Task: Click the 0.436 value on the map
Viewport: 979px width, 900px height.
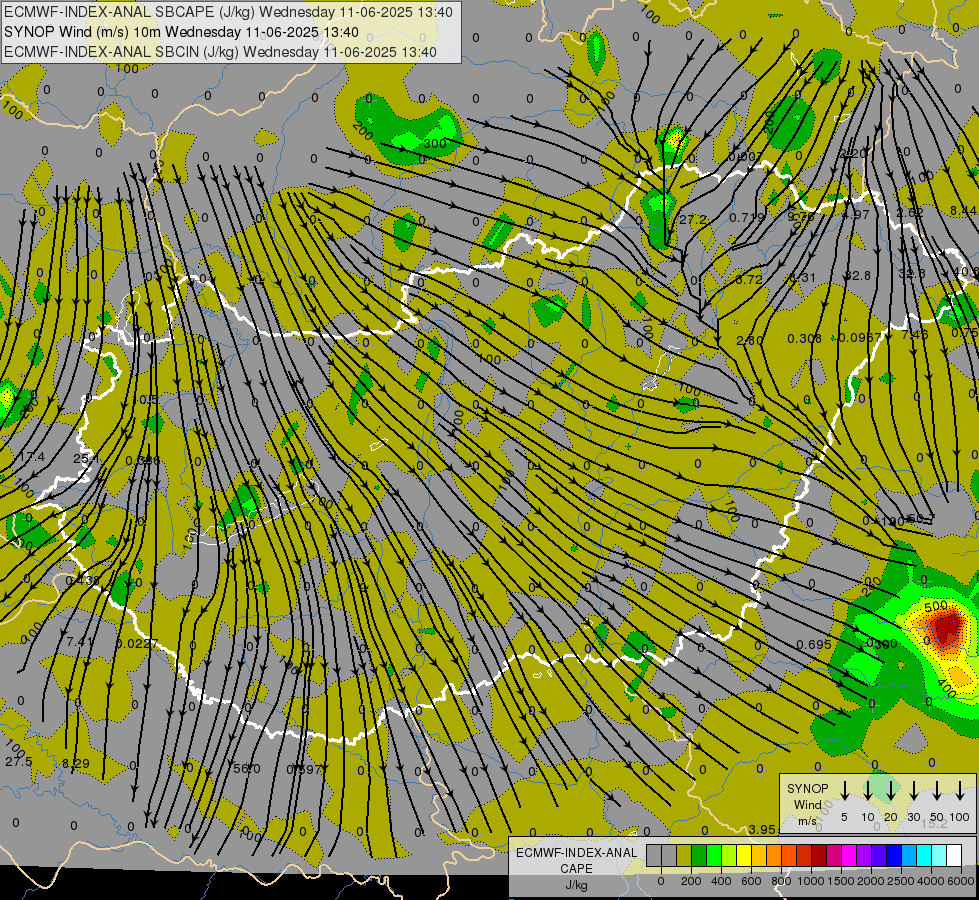Action: click(x=82, y=580)
